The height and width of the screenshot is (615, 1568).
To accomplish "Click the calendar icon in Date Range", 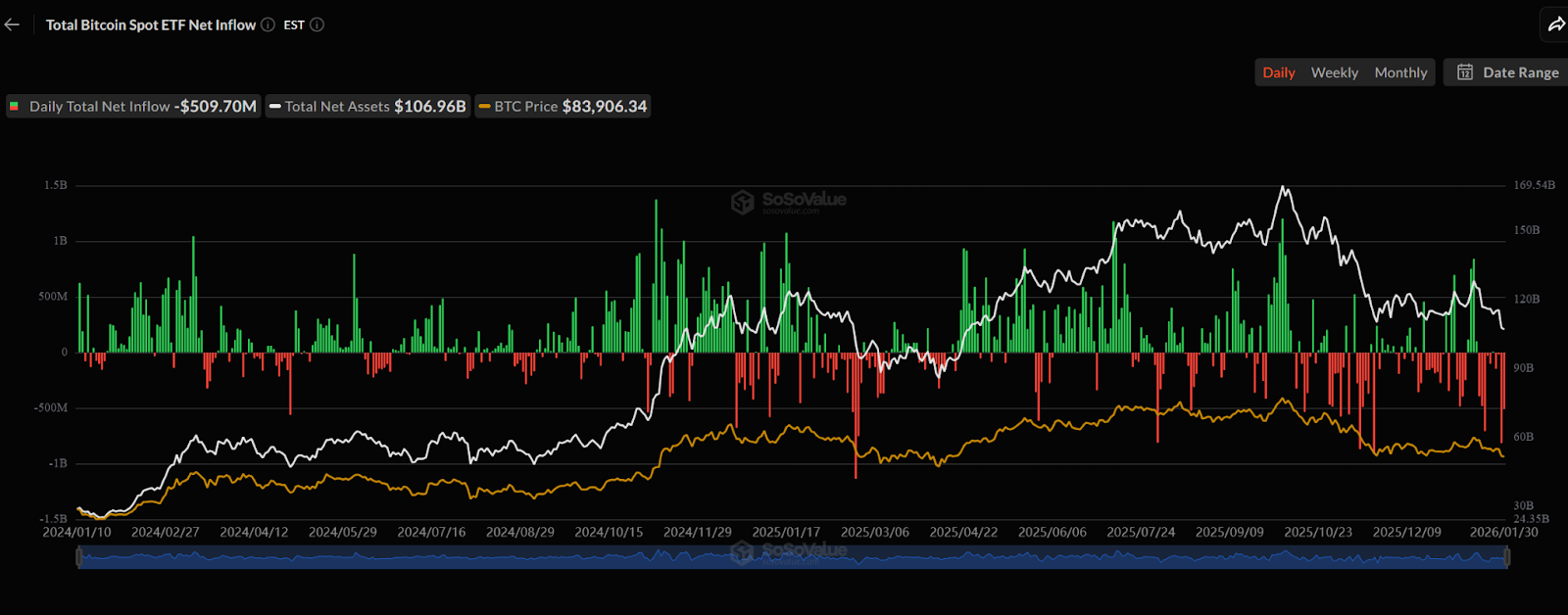I will click(x=1465, y=72).
